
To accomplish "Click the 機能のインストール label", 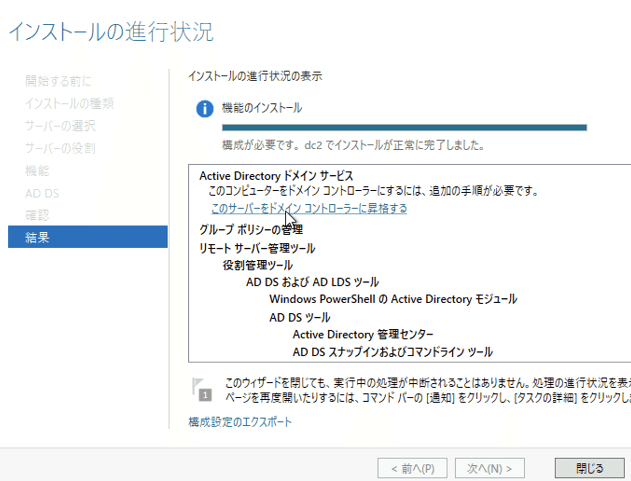I will (262, 108).
